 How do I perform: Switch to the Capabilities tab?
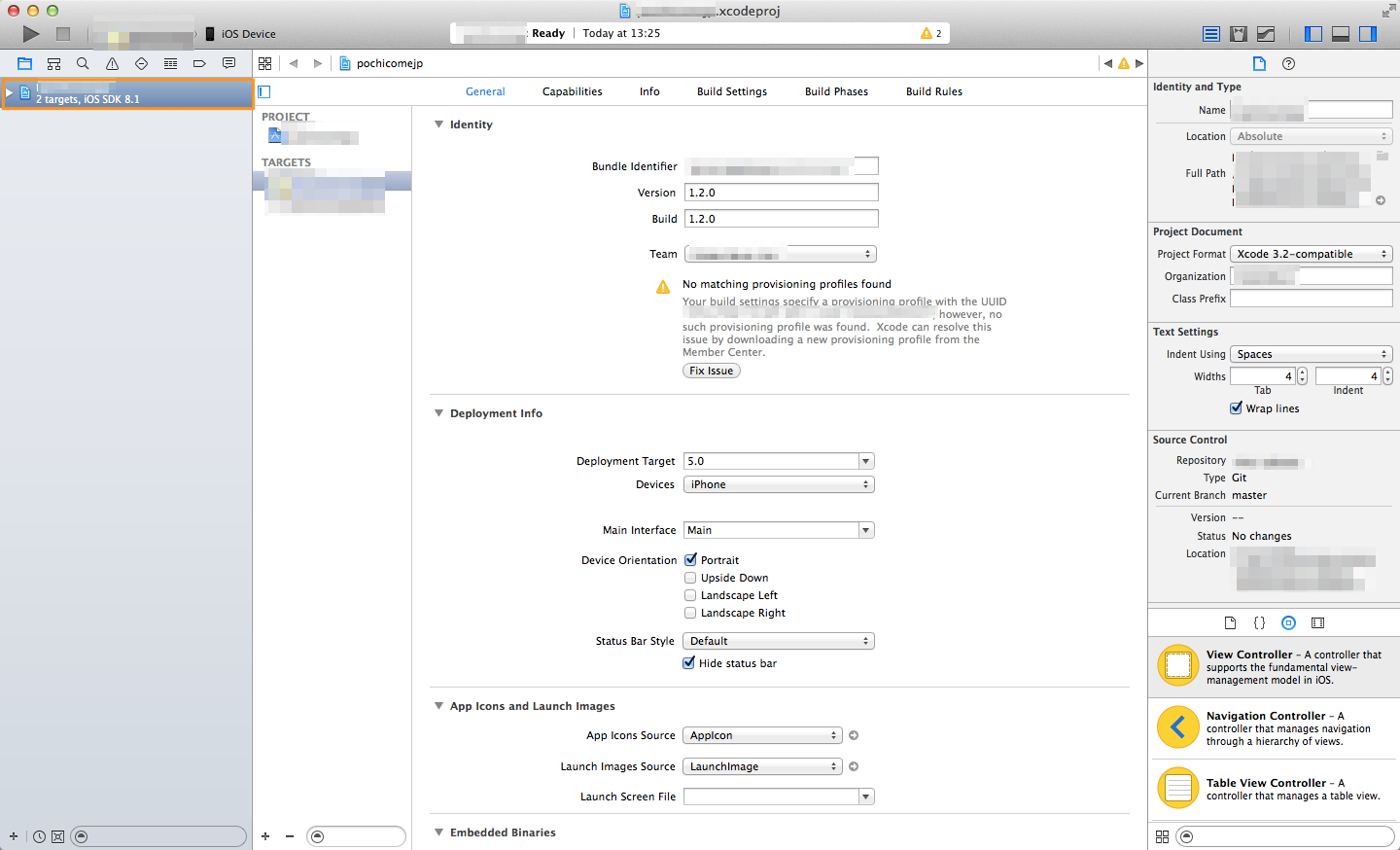pyautogui.click(x=572, y=91)
